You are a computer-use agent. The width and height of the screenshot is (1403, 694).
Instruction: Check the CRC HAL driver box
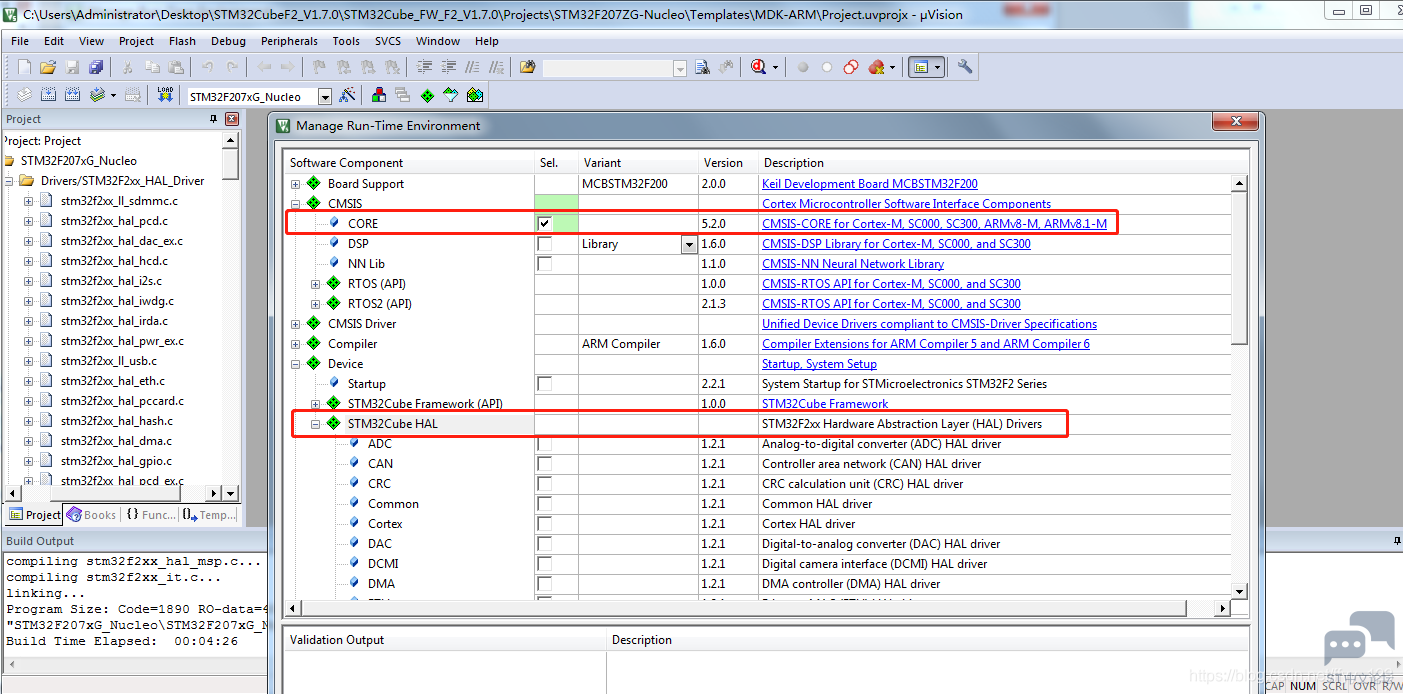tap(545, 484)
